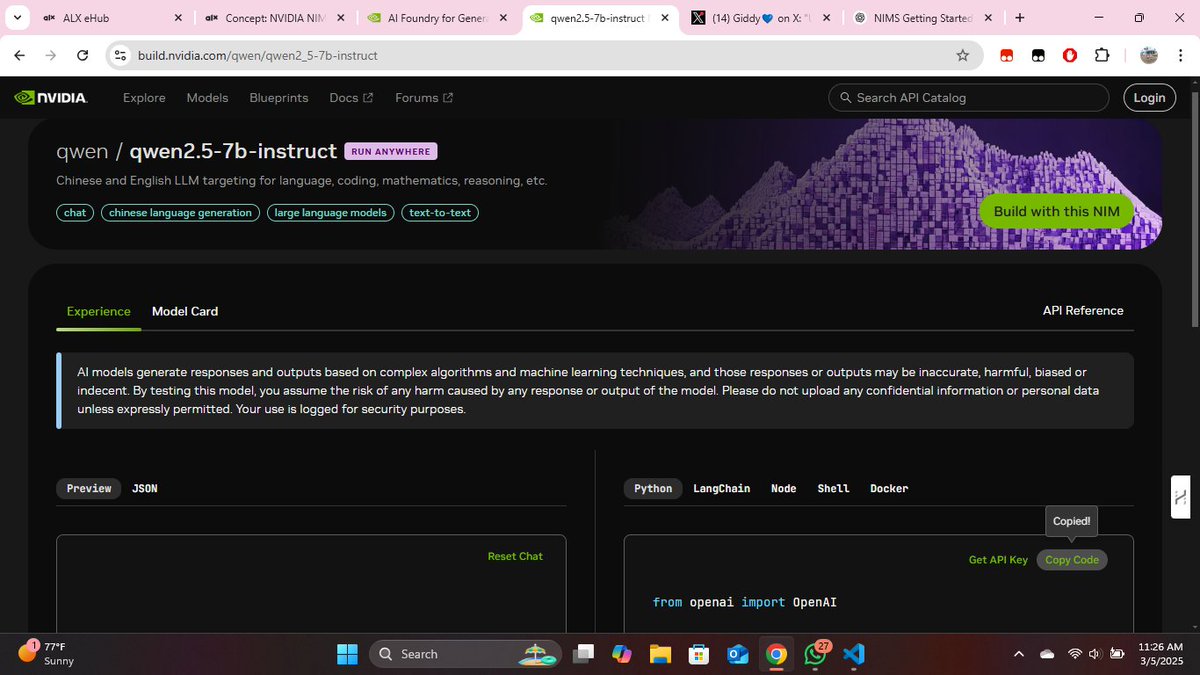The height and width of the screenshot is (675, 1200).
Task: Click the red stop-hand adblock extension
Action: click(x=1070, y=56)
